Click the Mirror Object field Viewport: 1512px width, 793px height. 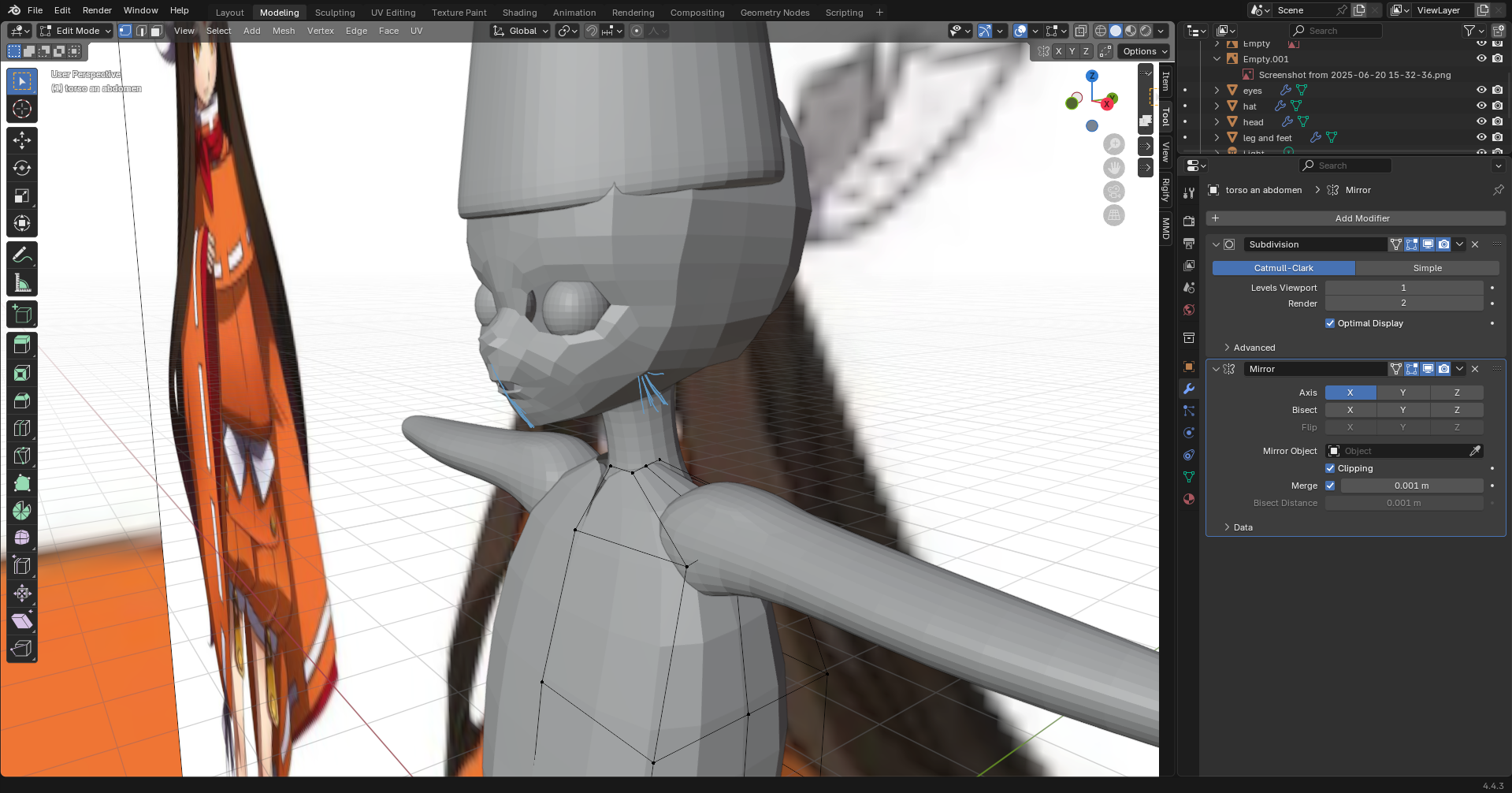[1404, 451]
